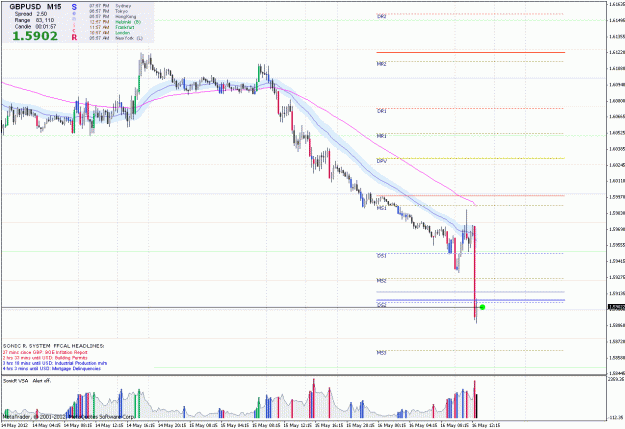Click the Tokyo session clock row

(x=108, y=11)
